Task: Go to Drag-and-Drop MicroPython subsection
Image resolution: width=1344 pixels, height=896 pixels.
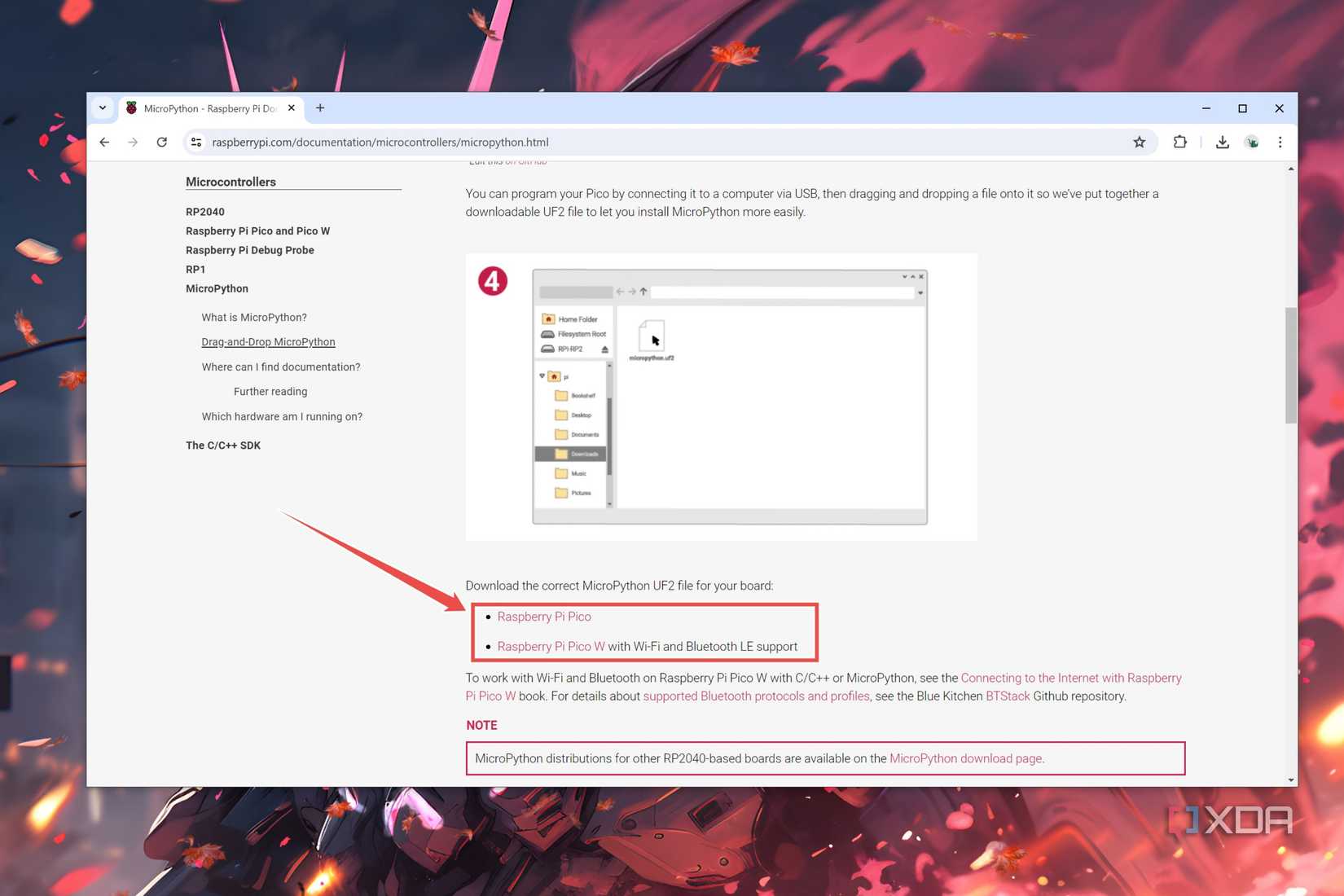Action: tap(268, 342)
